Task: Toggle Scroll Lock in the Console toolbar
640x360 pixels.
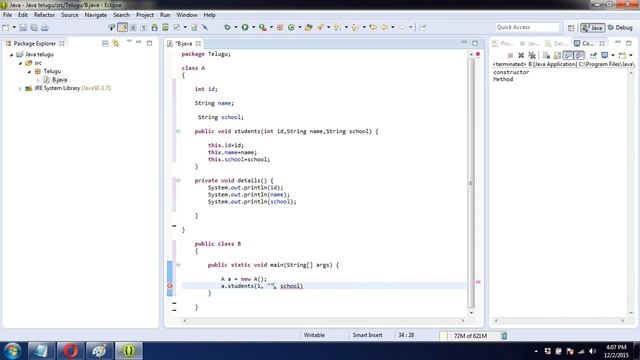Action: (x=557, y=55)
